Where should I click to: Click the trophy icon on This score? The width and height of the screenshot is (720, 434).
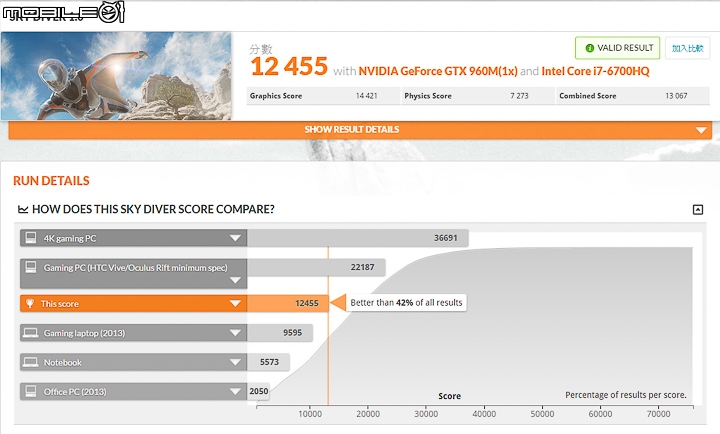tap(30, 304)
